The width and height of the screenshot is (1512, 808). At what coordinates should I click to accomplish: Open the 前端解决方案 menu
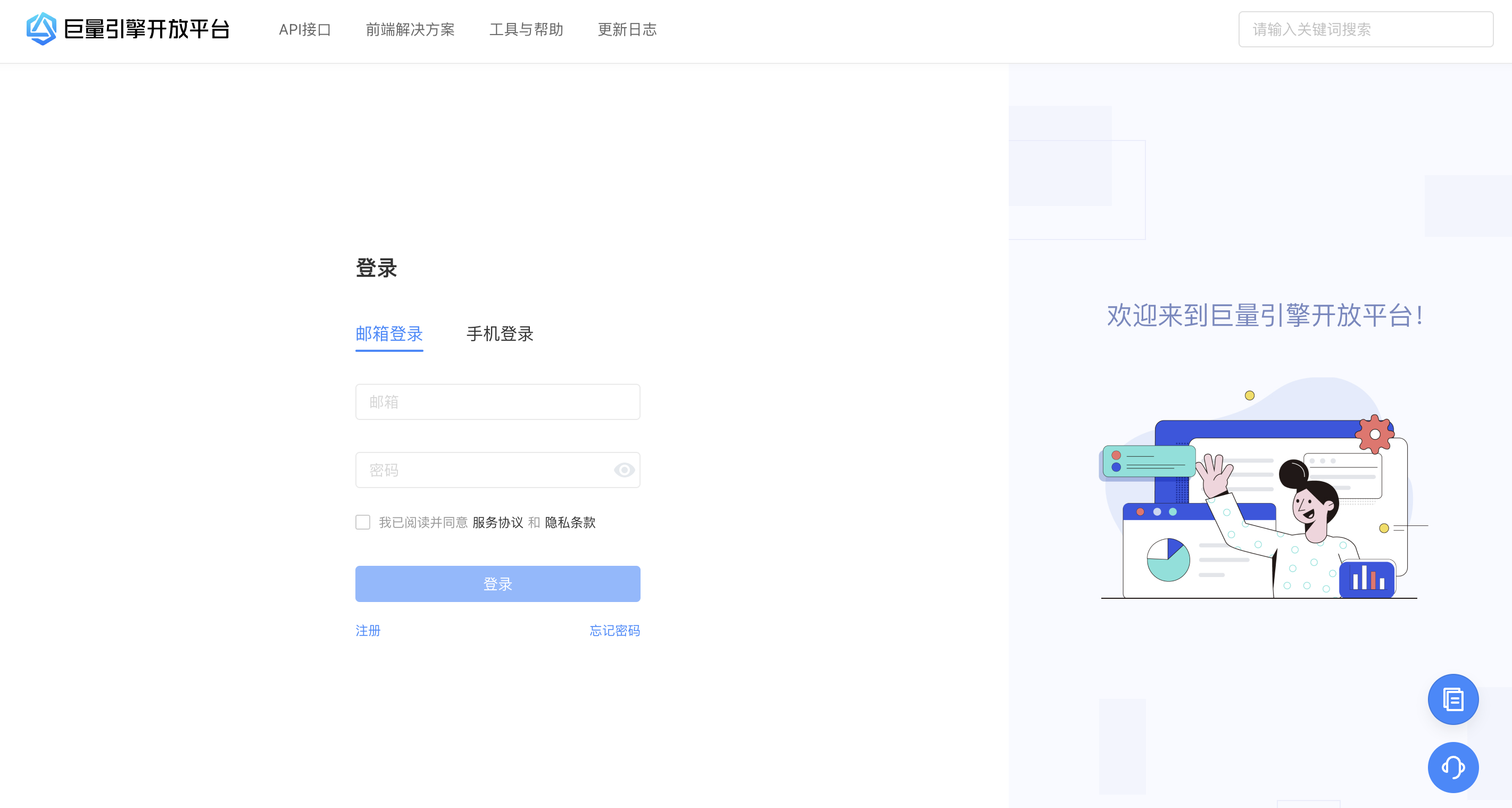click(x=410, y=29)
